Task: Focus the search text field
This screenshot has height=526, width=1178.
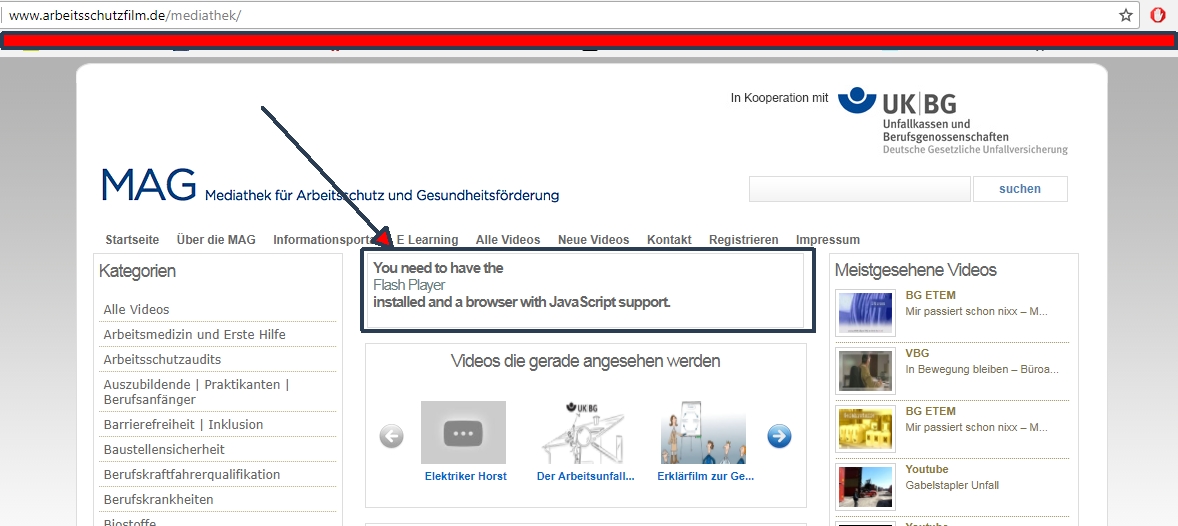Action: 859,189
